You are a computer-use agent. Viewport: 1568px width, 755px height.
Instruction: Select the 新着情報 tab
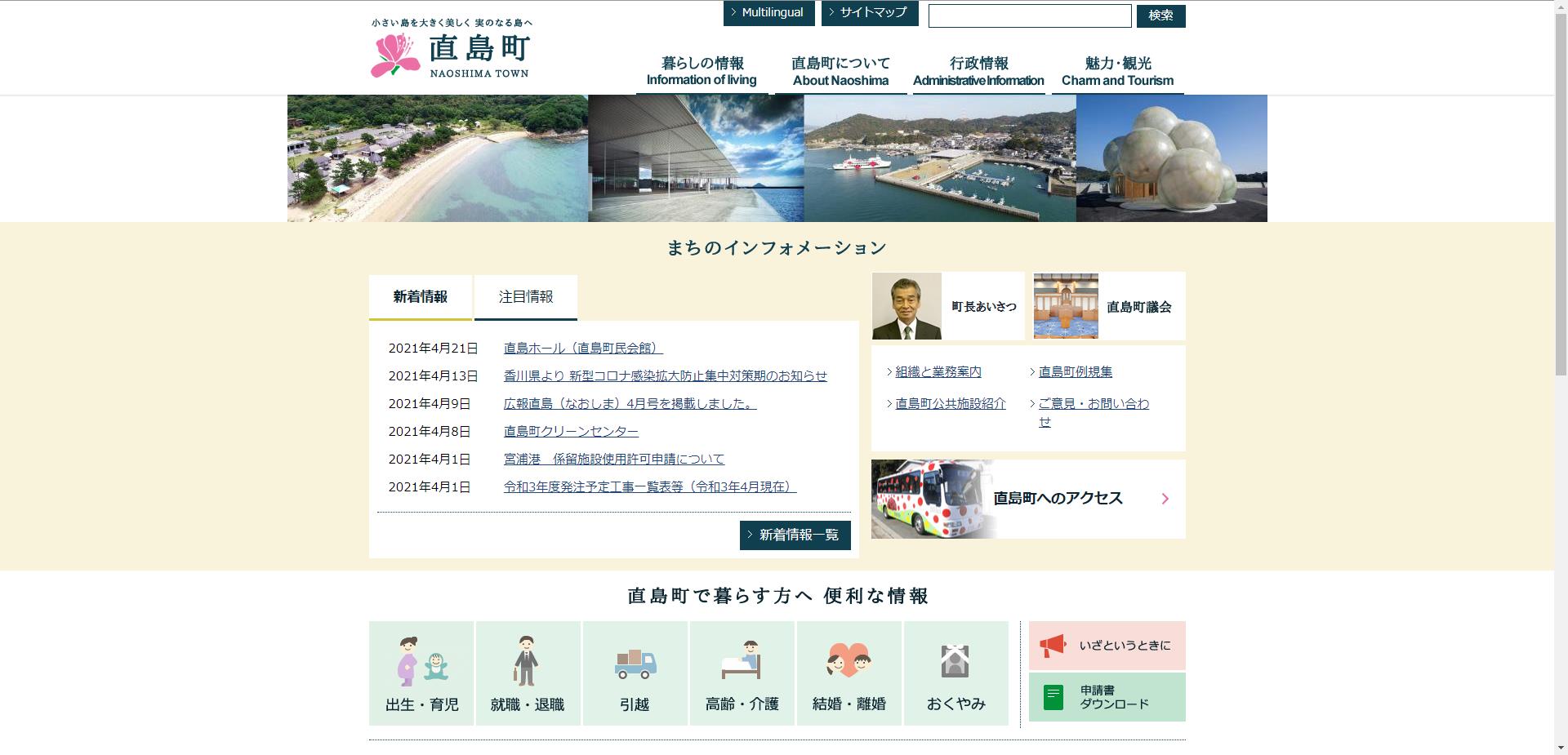(x=421, y=297)
